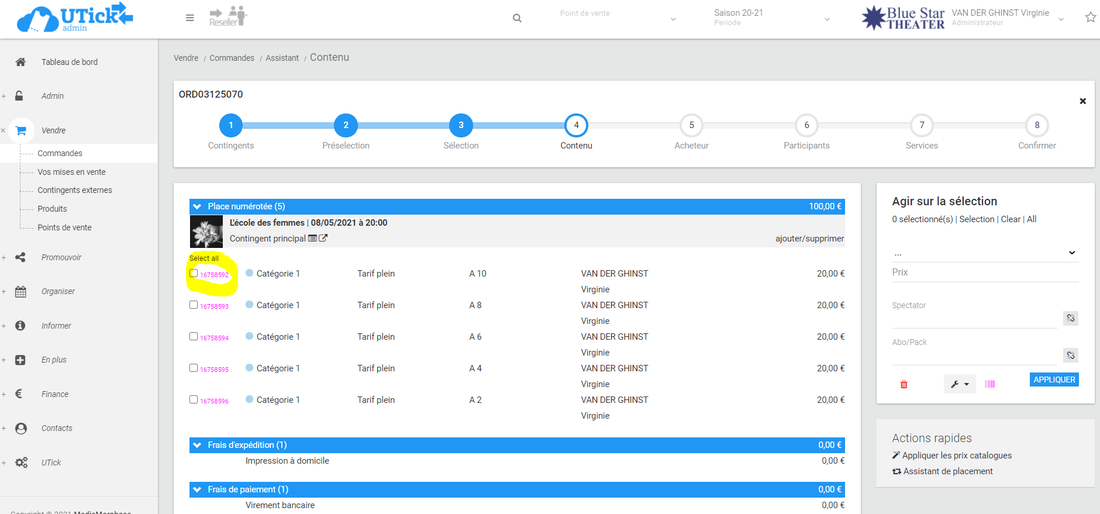Screen dimensions: 1100x514
Task: Open the search magnifier in top bar
Action: point(516,18)
